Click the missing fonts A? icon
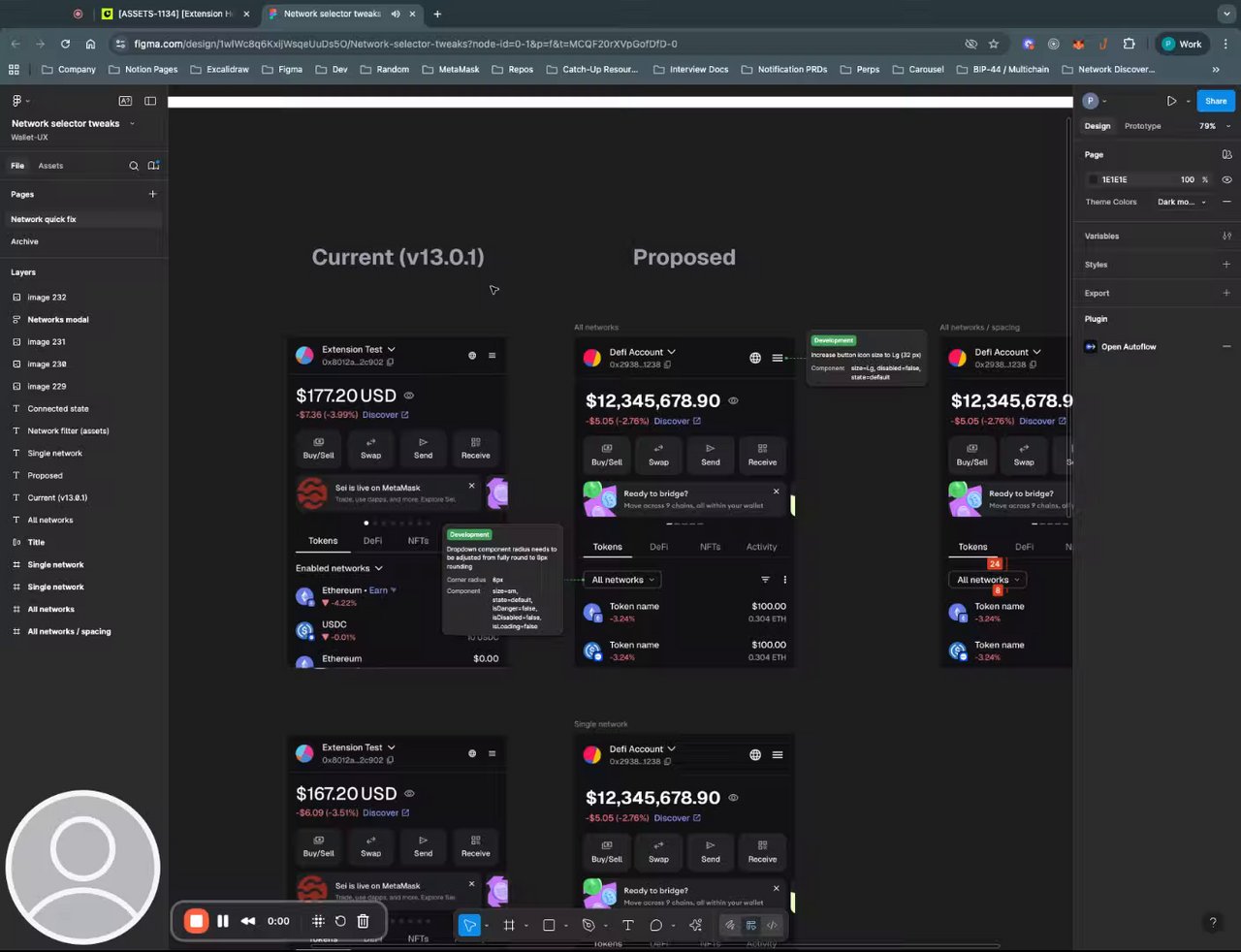 tap(125, 101)
